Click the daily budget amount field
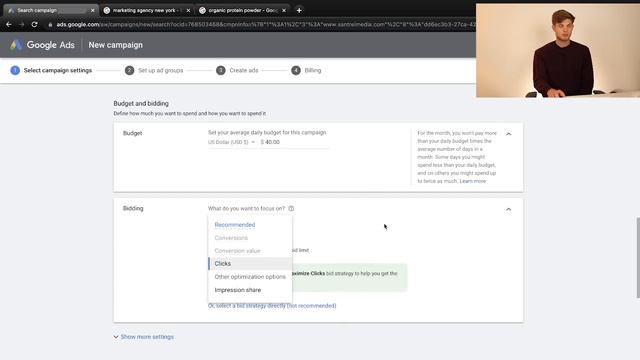Viewport: 640px width, 360px height. pos(294,142)
